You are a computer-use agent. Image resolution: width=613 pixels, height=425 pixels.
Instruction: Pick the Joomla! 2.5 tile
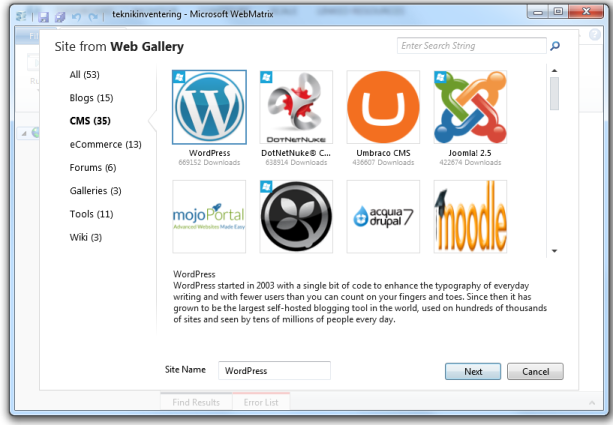470,107
